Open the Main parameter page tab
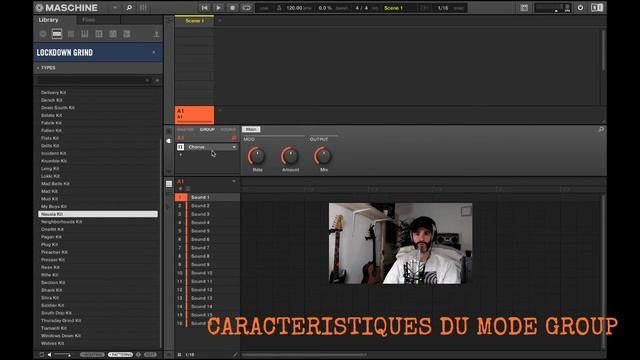This screenshot has width=640, height=360. 251,129
